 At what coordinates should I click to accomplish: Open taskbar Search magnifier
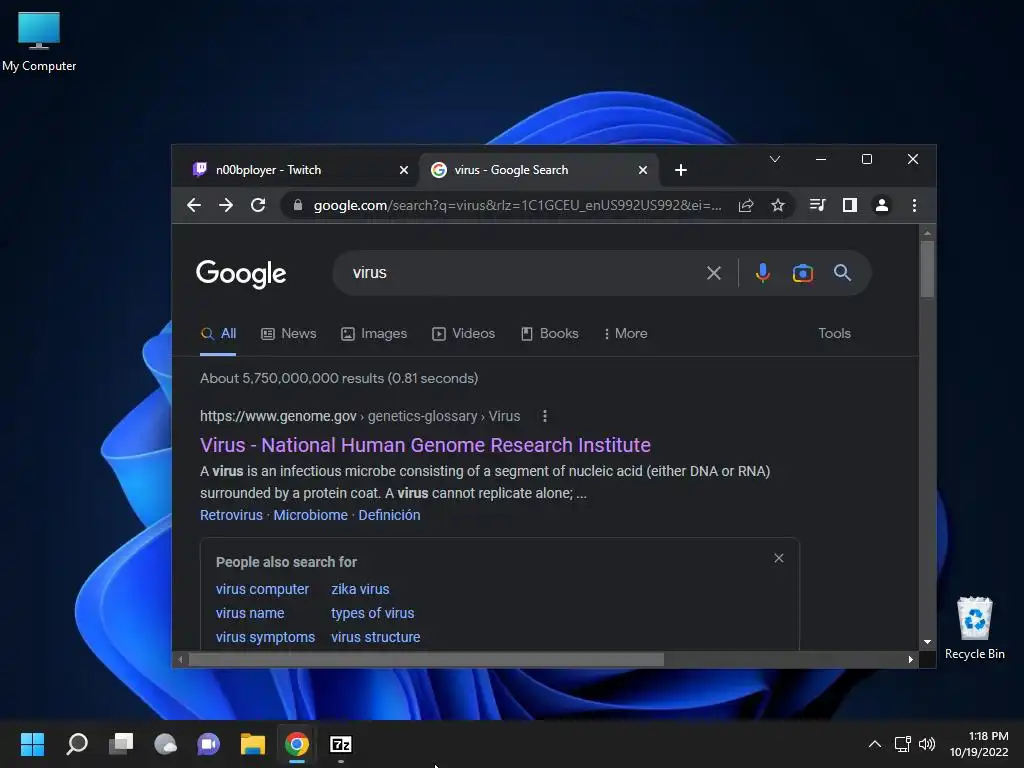77,744
